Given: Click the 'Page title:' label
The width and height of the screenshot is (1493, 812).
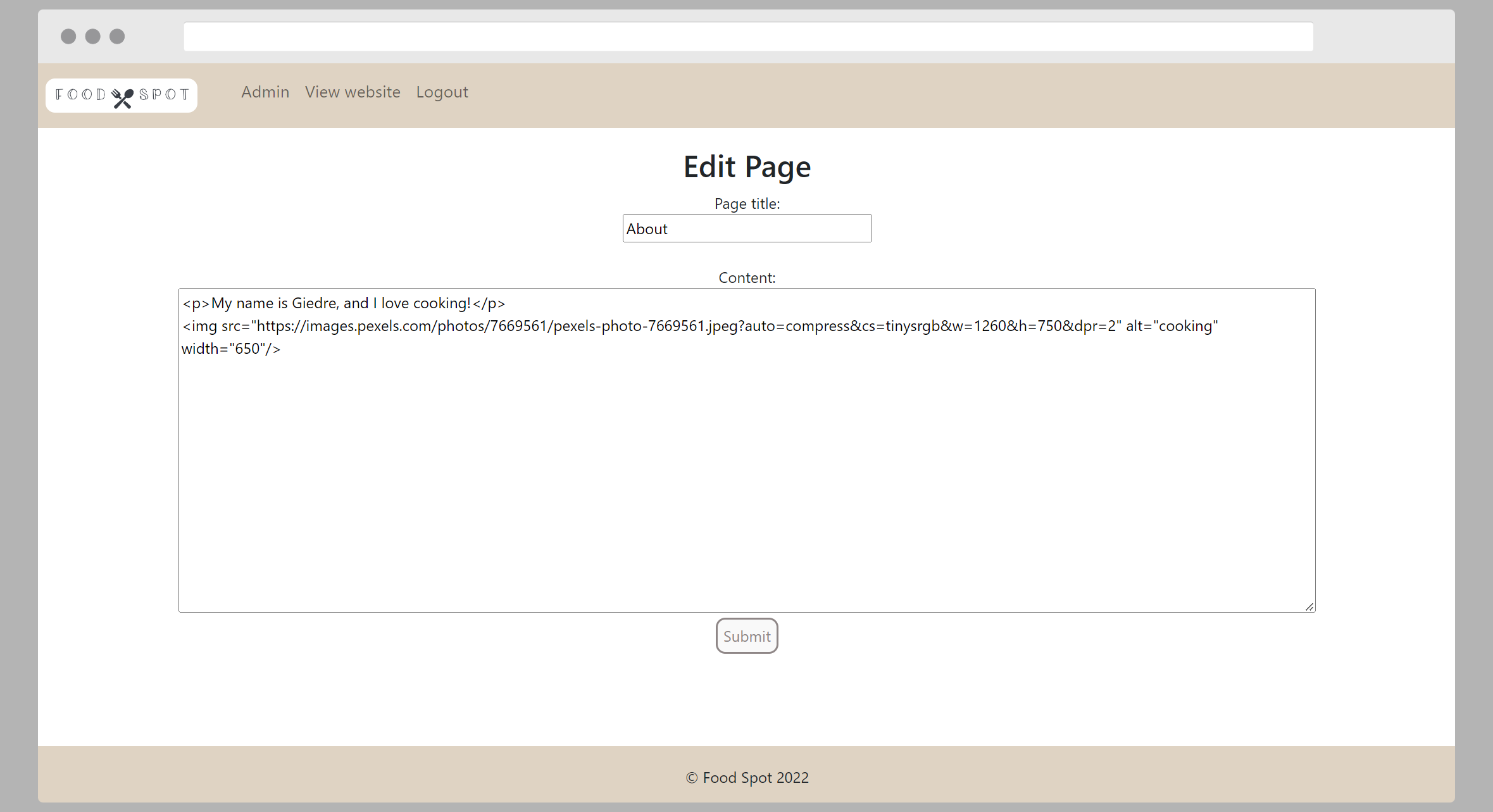Looking at the screenshot, I should tap(747, 204).
